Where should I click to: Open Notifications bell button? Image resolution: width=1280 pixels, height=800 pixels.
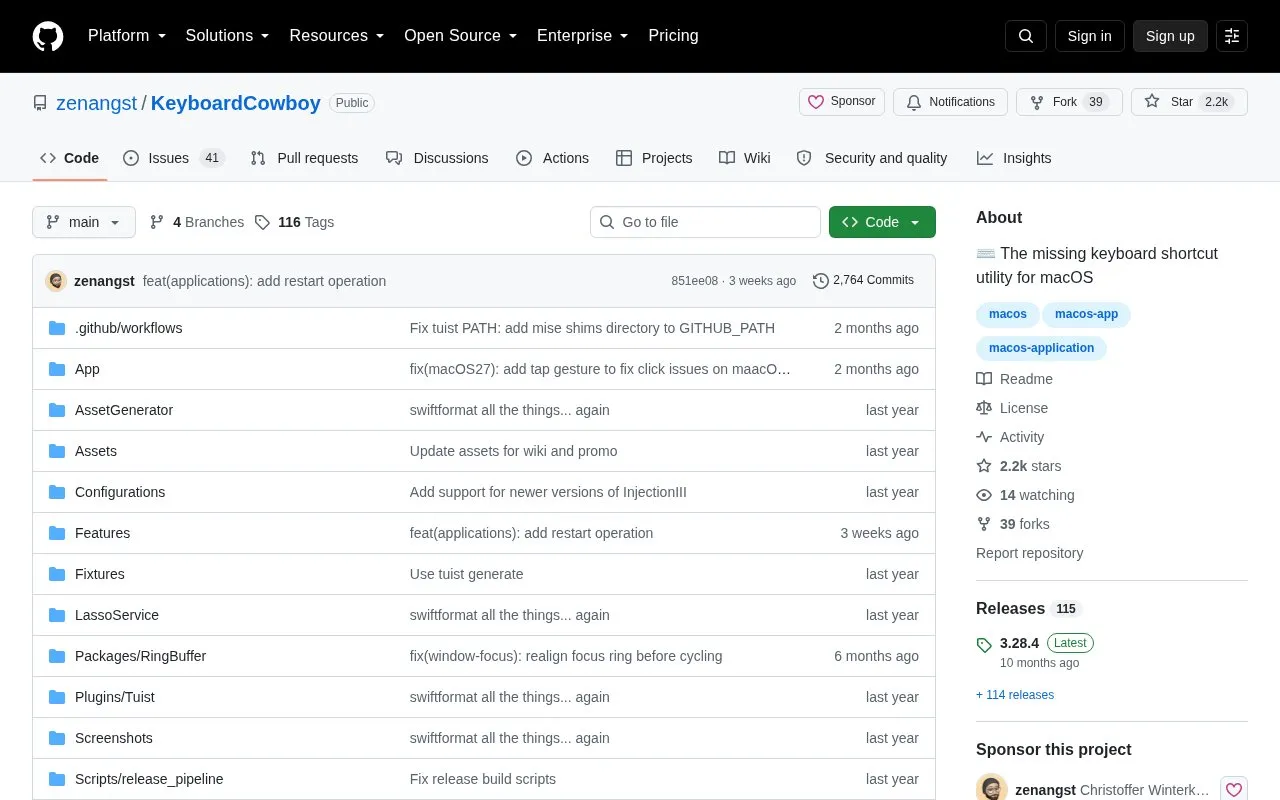950,102
